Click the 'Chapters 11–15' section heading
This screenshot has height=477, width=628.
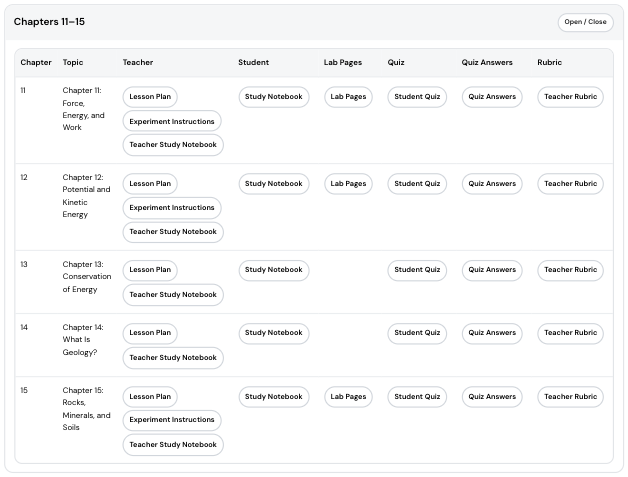49,22
